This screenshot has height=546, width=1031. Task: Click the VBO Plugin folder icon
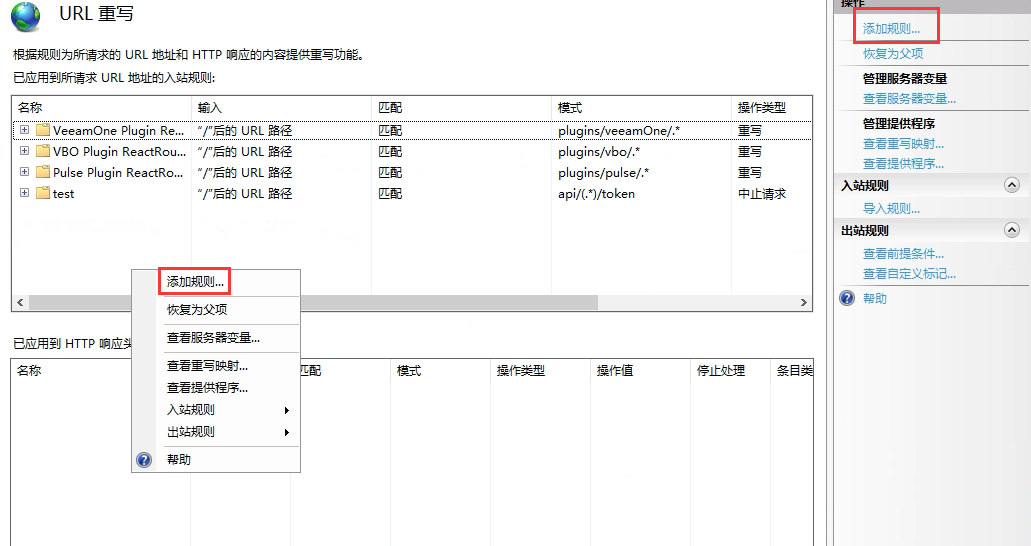tap(43, 151)
